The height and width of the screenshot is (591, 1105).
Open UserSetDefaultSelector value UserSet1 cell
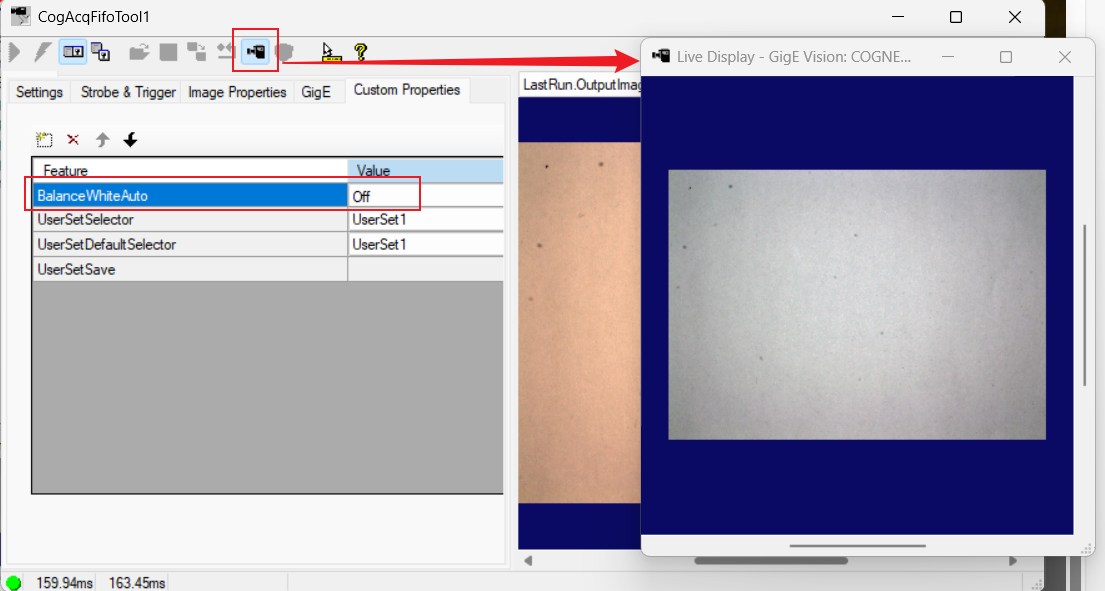pos(426,244)
